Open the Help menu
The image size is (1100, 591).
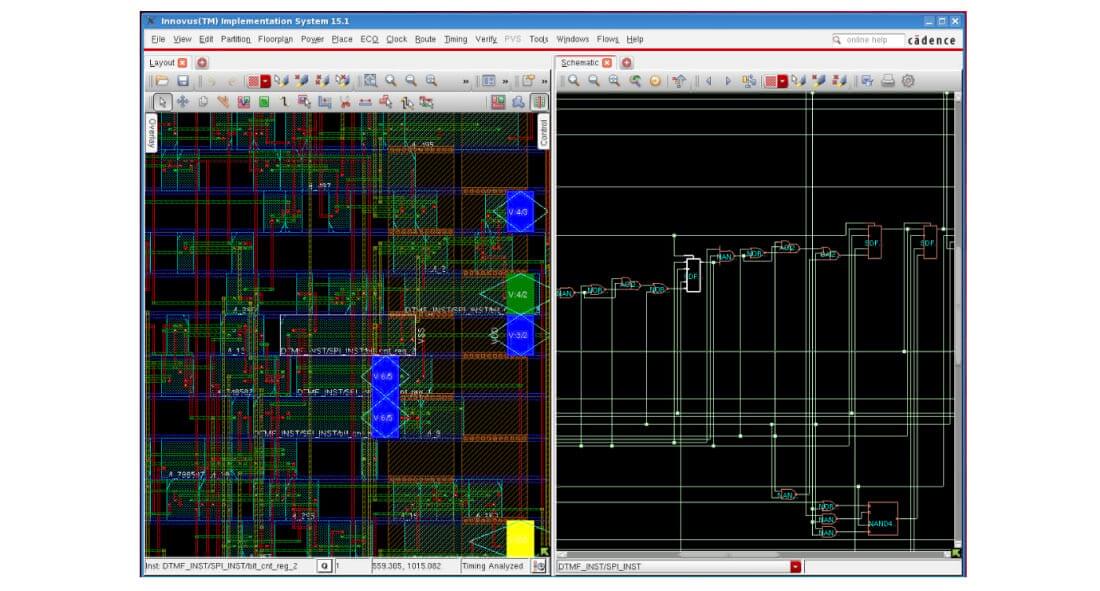pos(635,39)
